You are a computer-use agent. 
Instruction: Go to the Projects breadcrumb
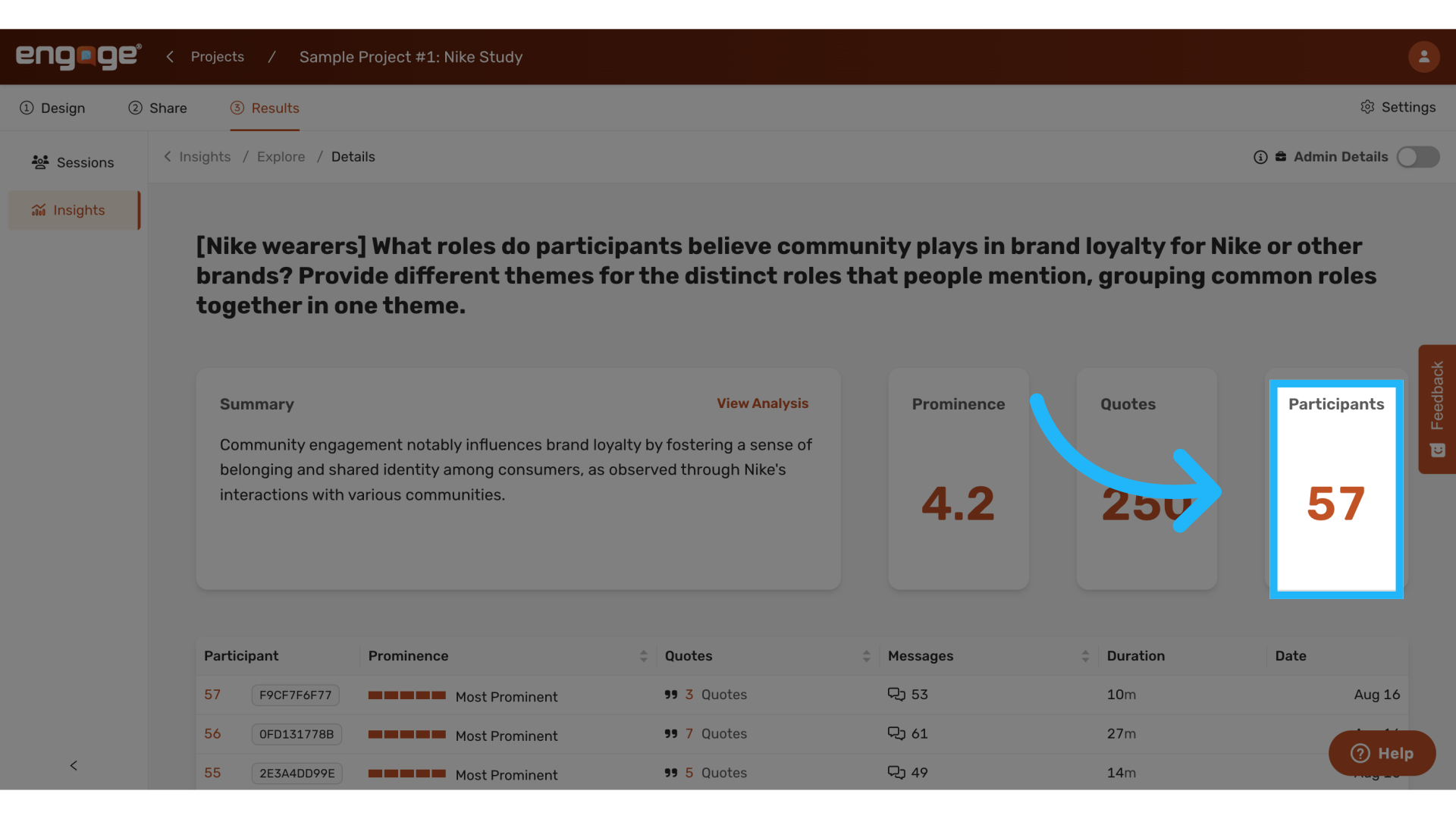point(218,57)
